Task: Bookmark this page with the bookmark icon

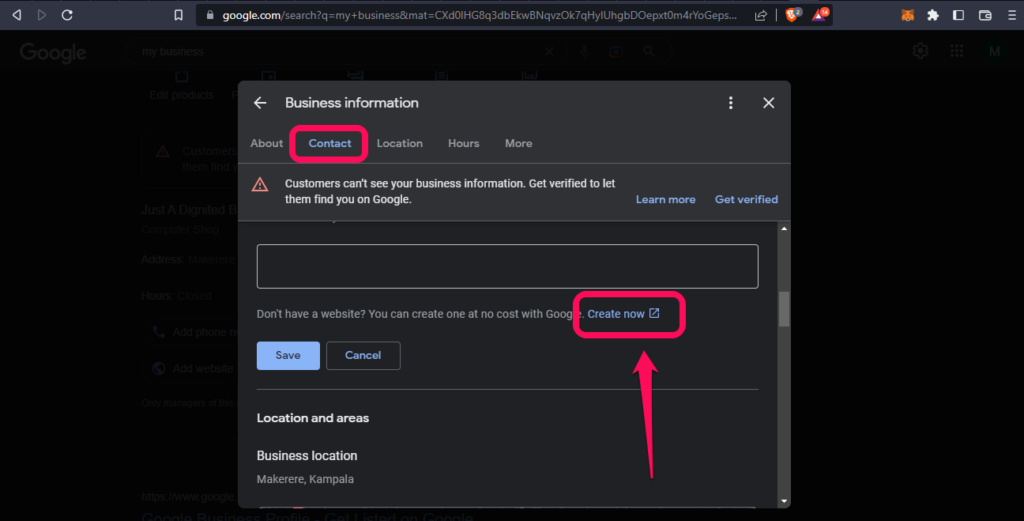Action: click(x=178, y=14)
